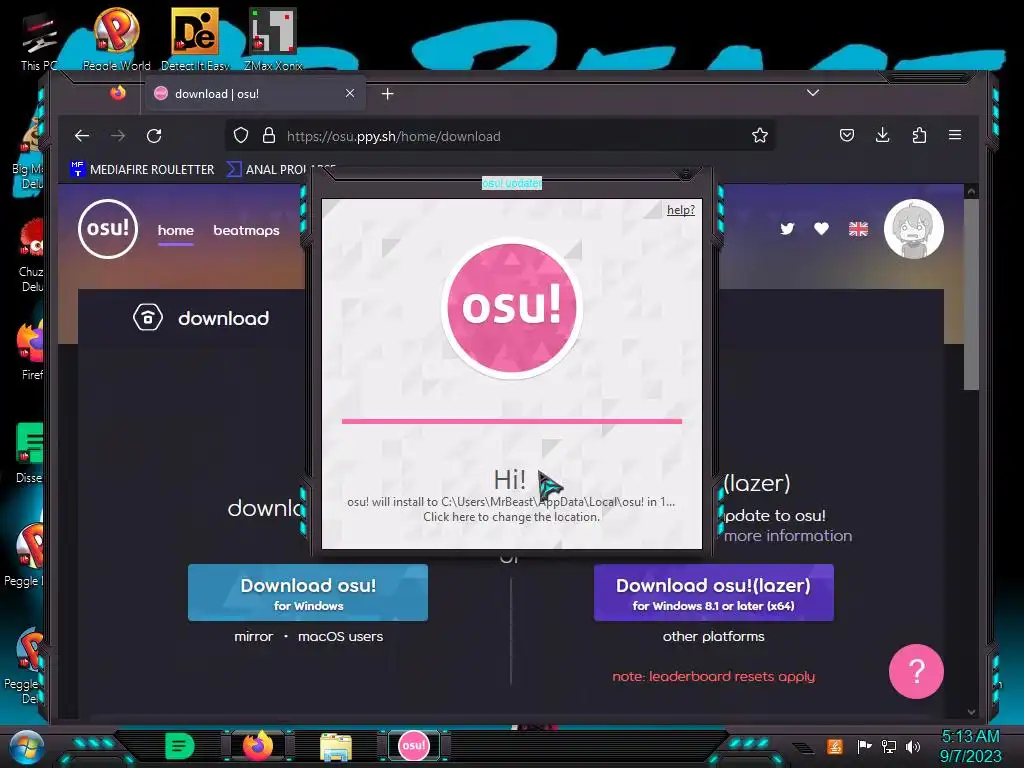Click the padlock site security icon
The width and height of the screenshot is (1024, 768).
pyautogui.click(x=268, y=136)
